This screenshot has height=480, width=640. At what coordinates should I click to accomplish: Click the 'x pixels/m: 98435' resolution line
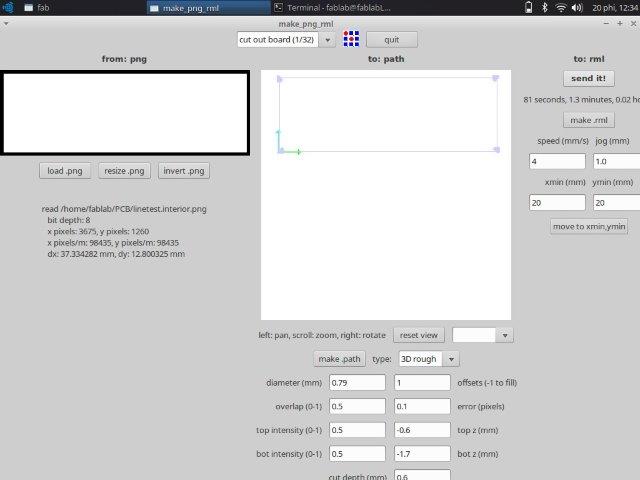pyautogui.click(x=113, y=243)
